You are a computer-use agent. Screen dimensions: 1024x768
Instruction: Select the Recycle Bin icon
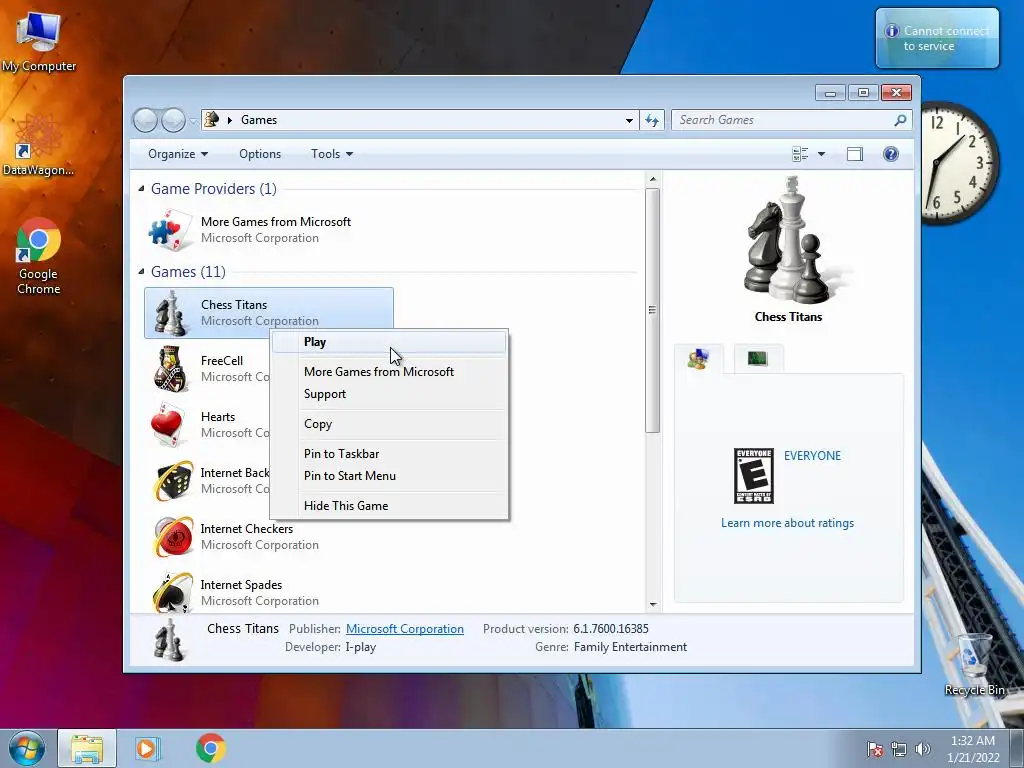pyautogui.click(x=974, y=664)
